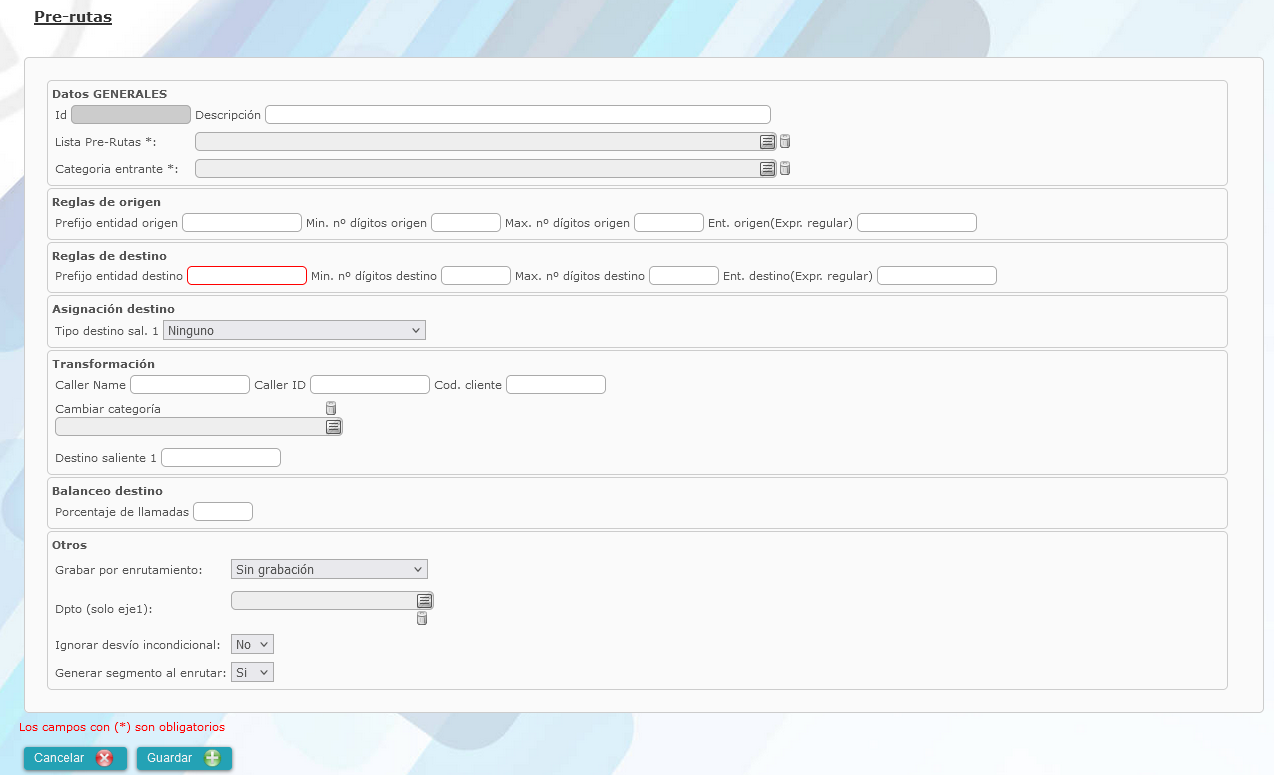This screenshot has height=775, width=1274.
Task: Click trash icon next to Cambiar categoría
Action: 331,408
